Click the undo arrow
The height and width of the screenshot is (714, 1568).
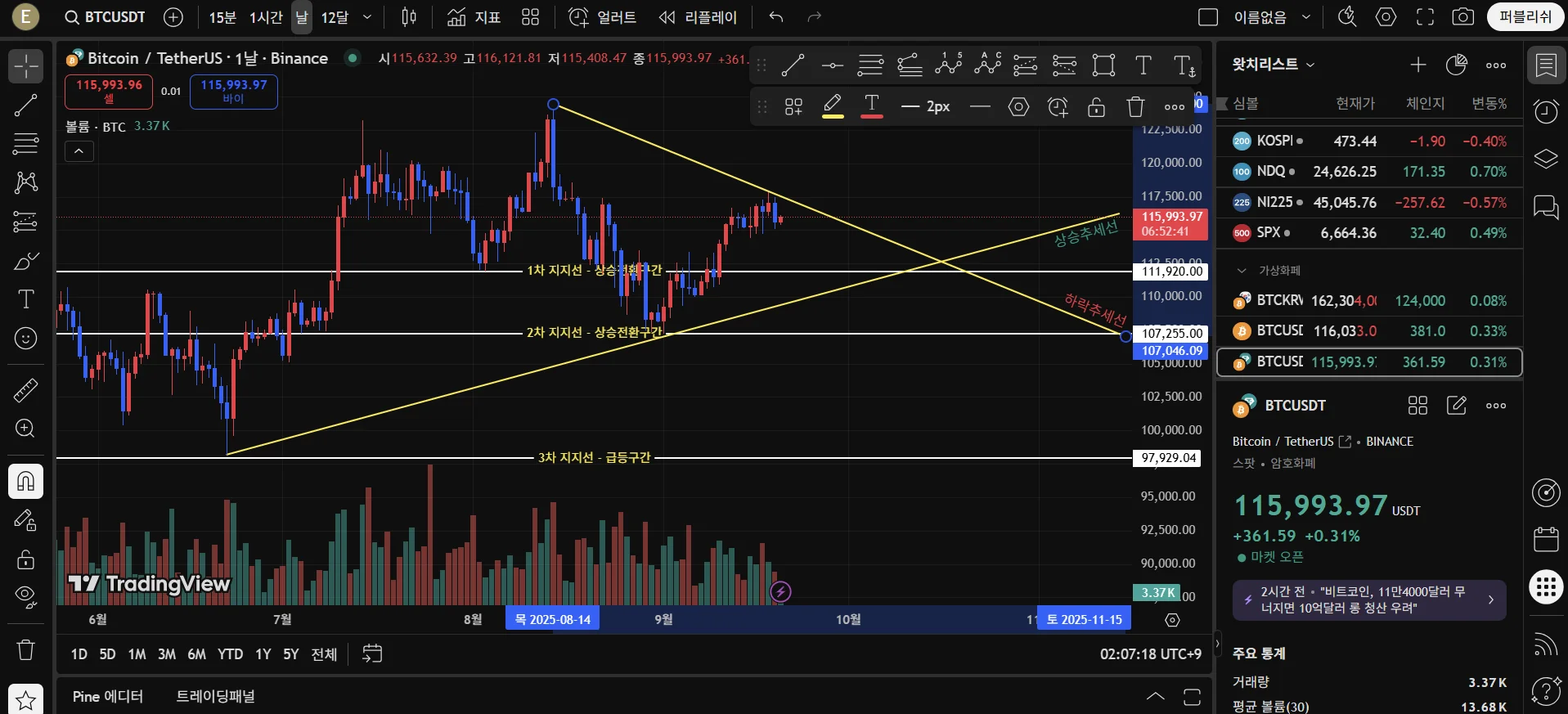[x=776, y=17]
